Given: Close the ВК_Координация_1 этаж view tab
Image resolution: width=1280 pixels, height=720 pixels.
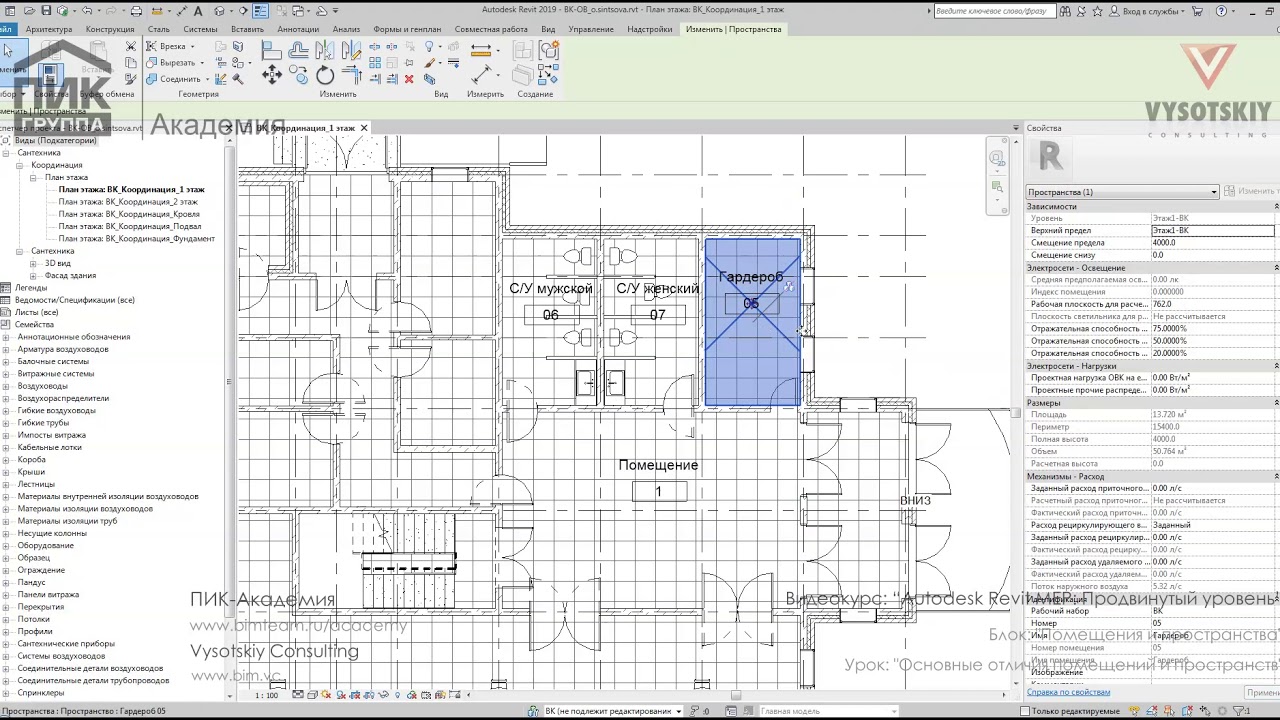Looking at the screenshot, I should tap(364, 128).
